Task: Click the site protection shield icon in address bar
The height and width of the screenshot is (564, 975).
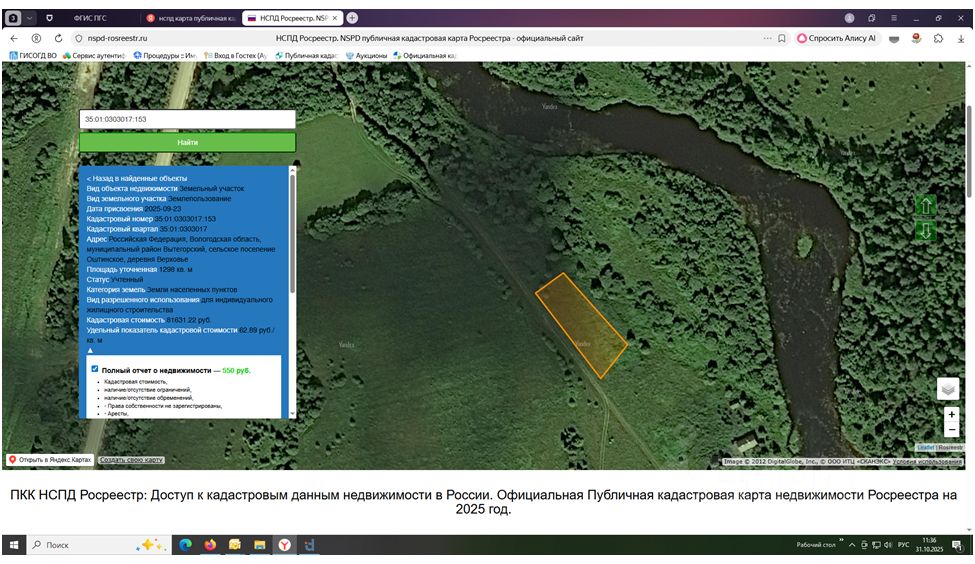Action: (78, 38)
